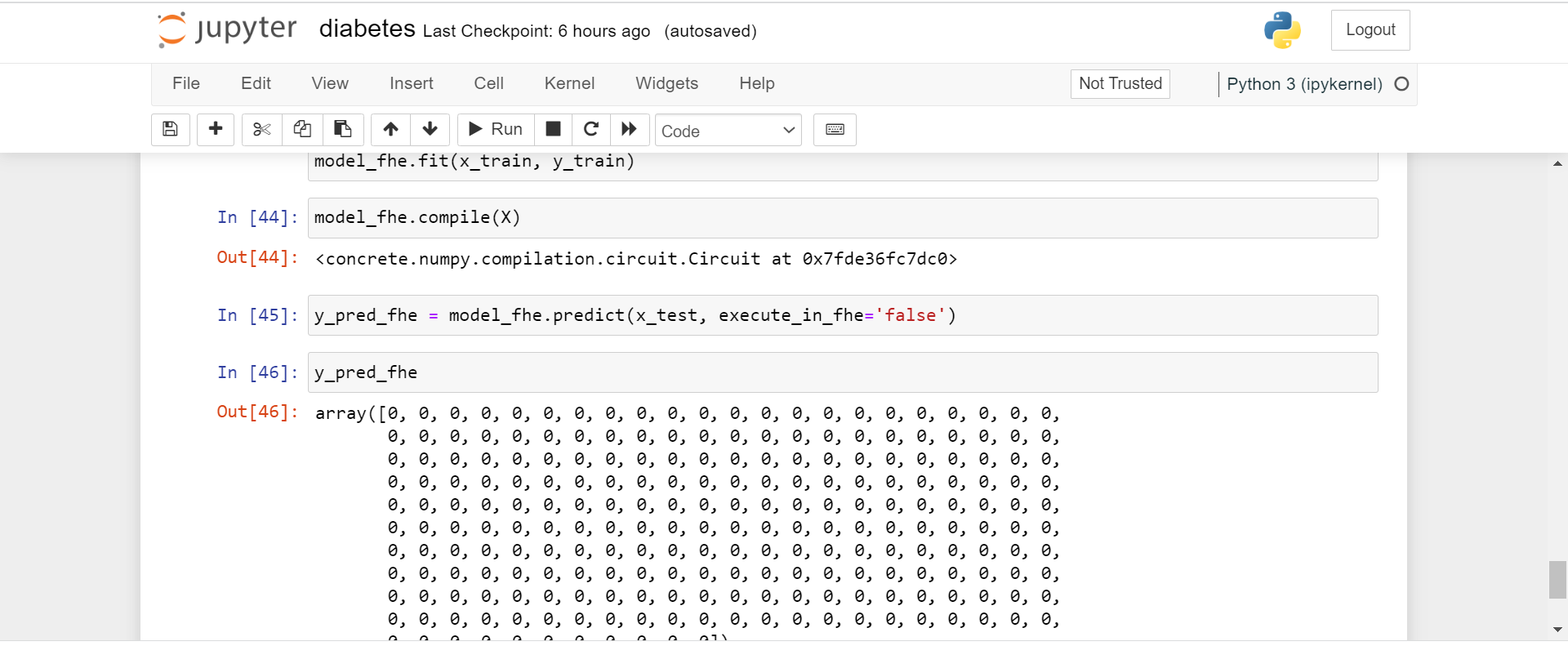Click the save and checkpoint icon
Screen dimensions: 1568x646
tap(170, 129)
